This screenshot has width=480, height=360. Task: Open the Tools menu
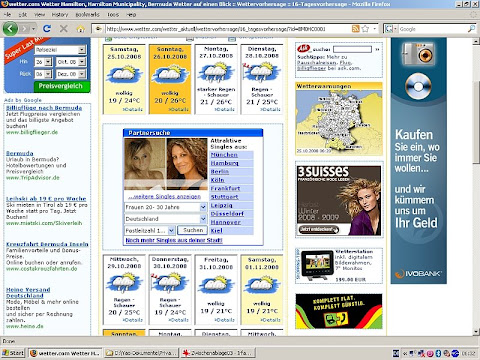point(113,15)
